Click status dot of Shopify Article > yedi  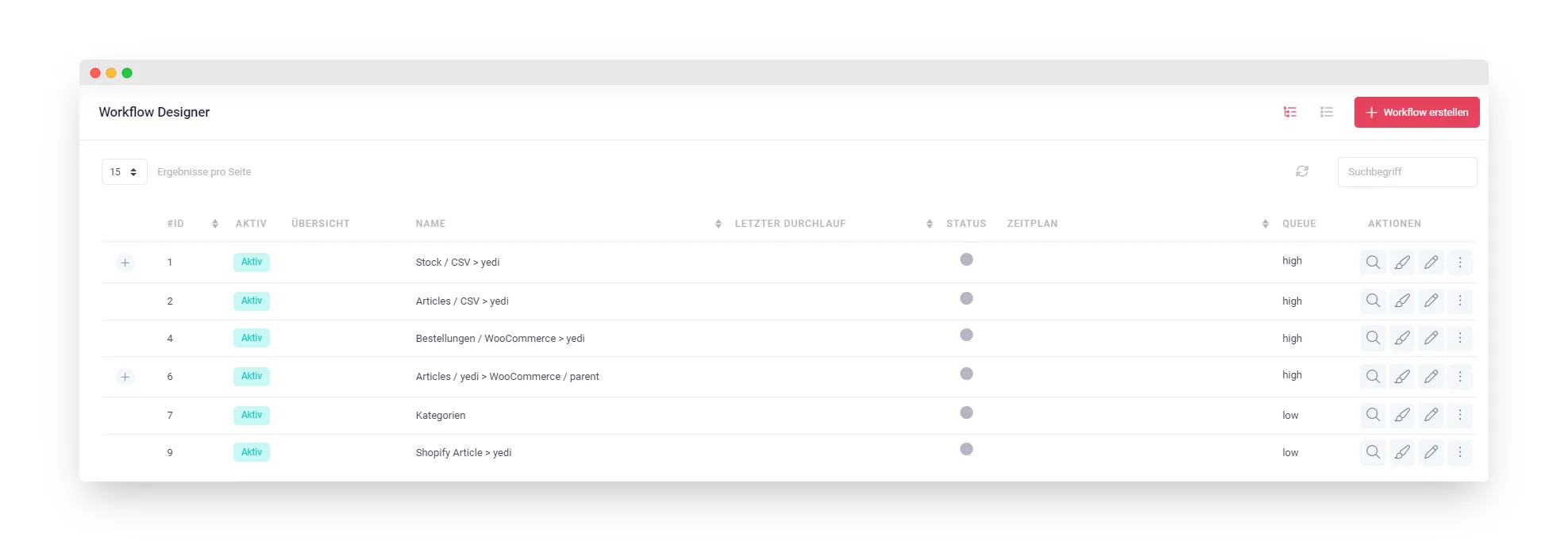[x=966, y=449]
